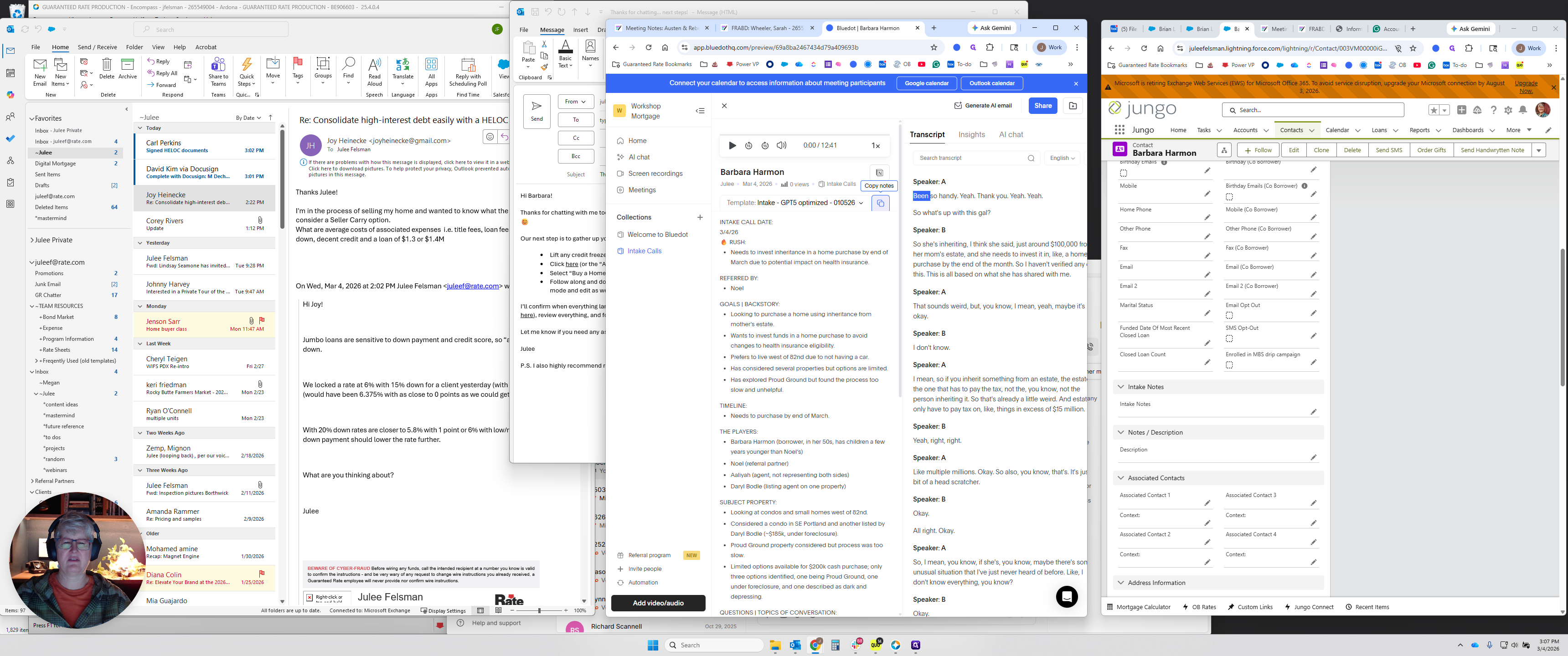
Task: Toggle Email Opt Out checkbox
Action: point(1229,316)
